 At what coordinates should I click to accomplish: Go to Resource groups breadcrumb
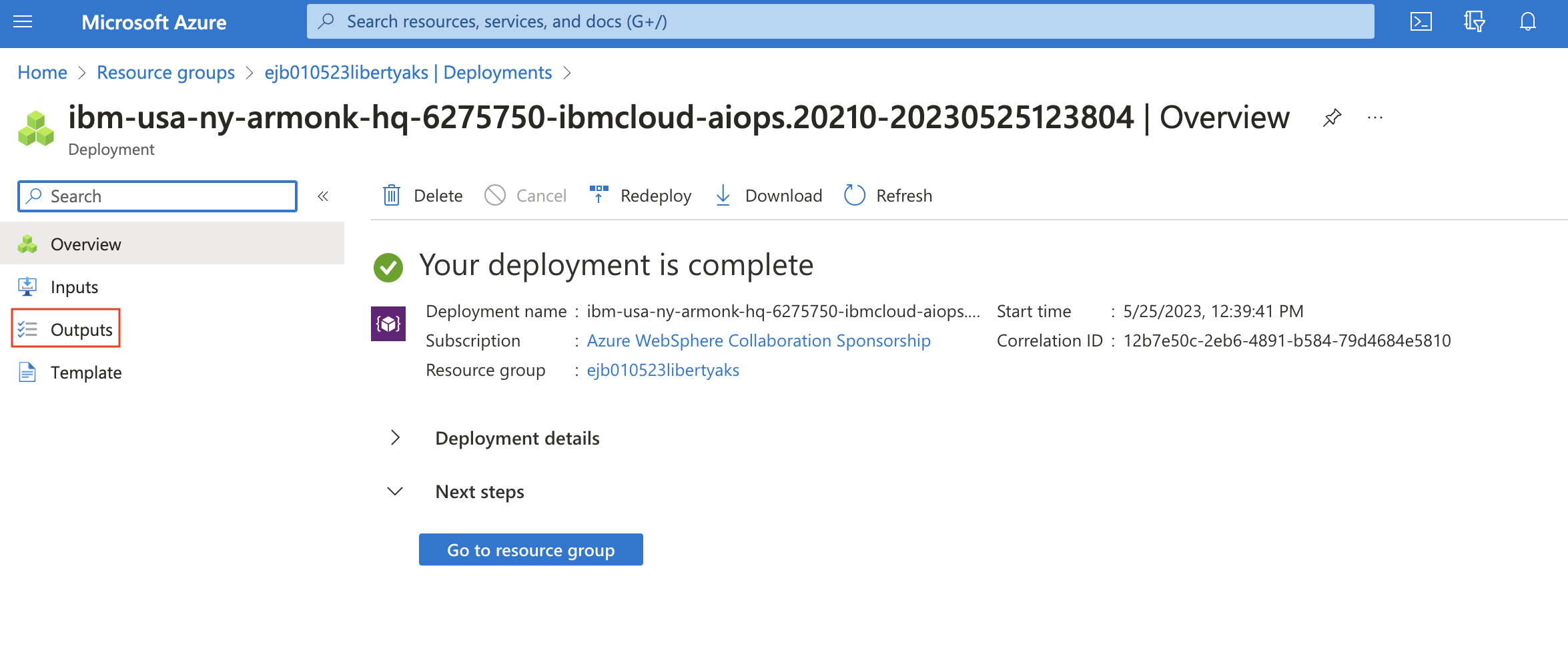click(x=165, y=72)
